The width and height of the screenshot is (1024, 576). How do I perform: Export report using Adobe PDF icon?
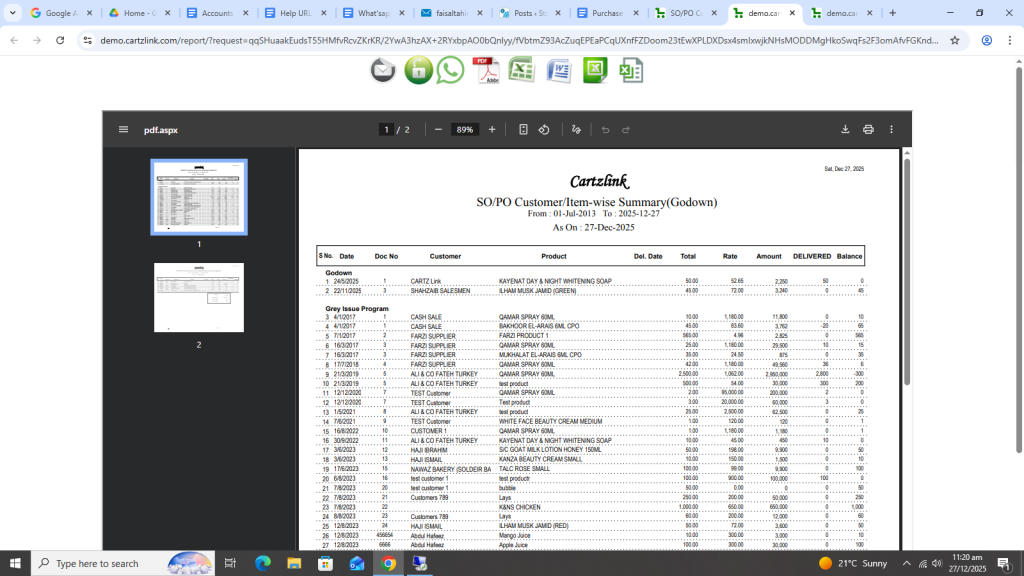(486, 70)
